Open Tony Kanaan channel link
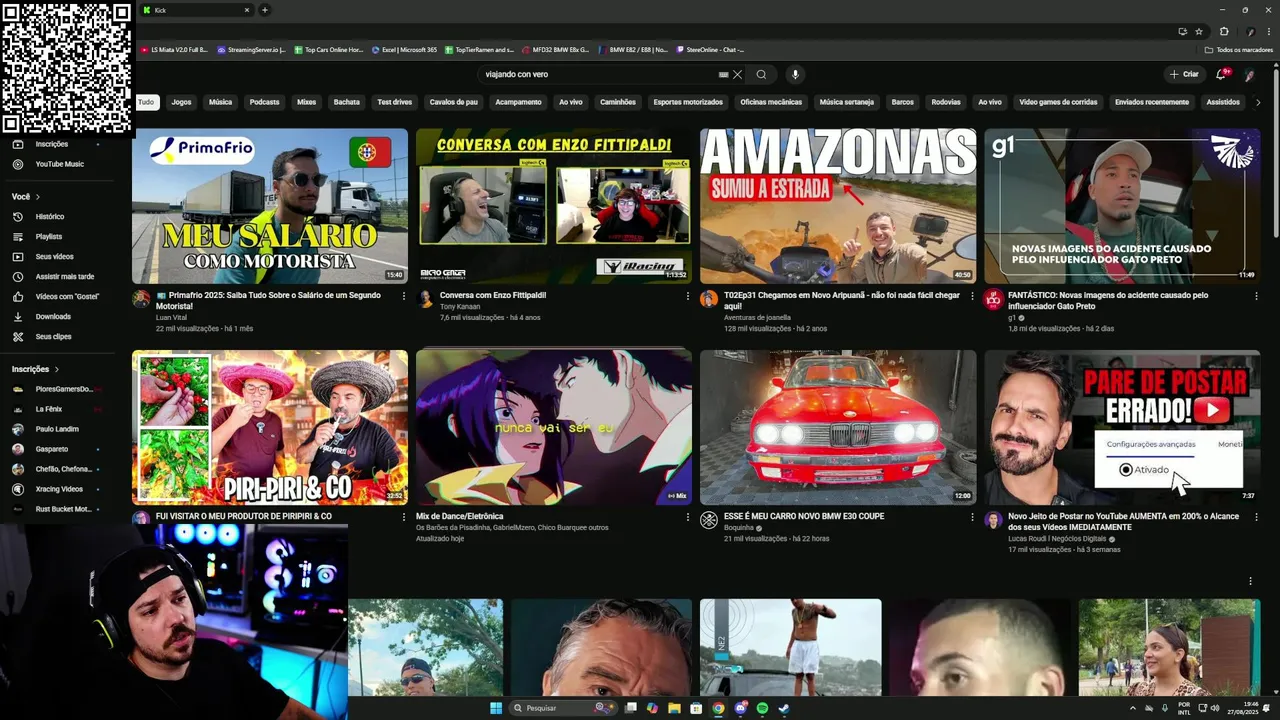Screen dimensions: 1280x720 (x=459, y=306)
